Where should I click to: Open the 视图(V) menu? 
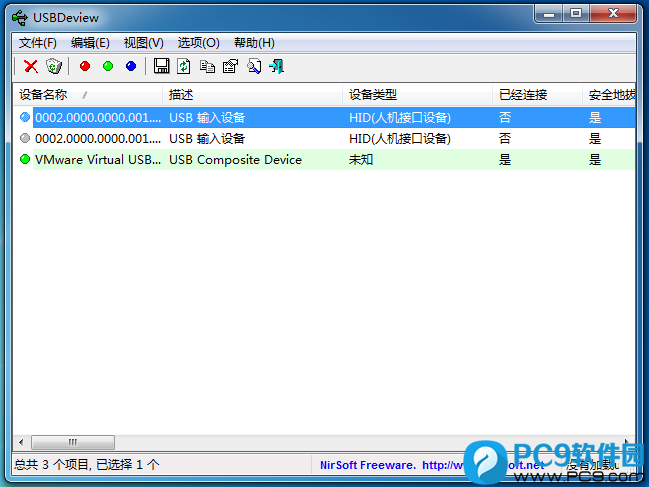pos(144,43)
